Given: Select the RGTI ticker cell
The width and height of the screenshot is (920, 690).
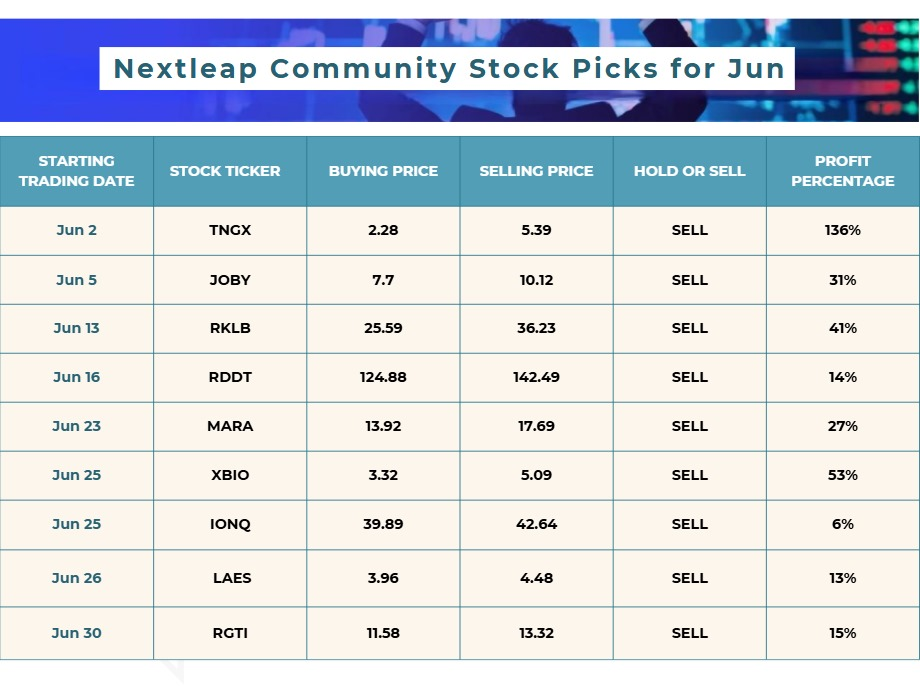Looking at the screenshot, I should click(230, 634).
